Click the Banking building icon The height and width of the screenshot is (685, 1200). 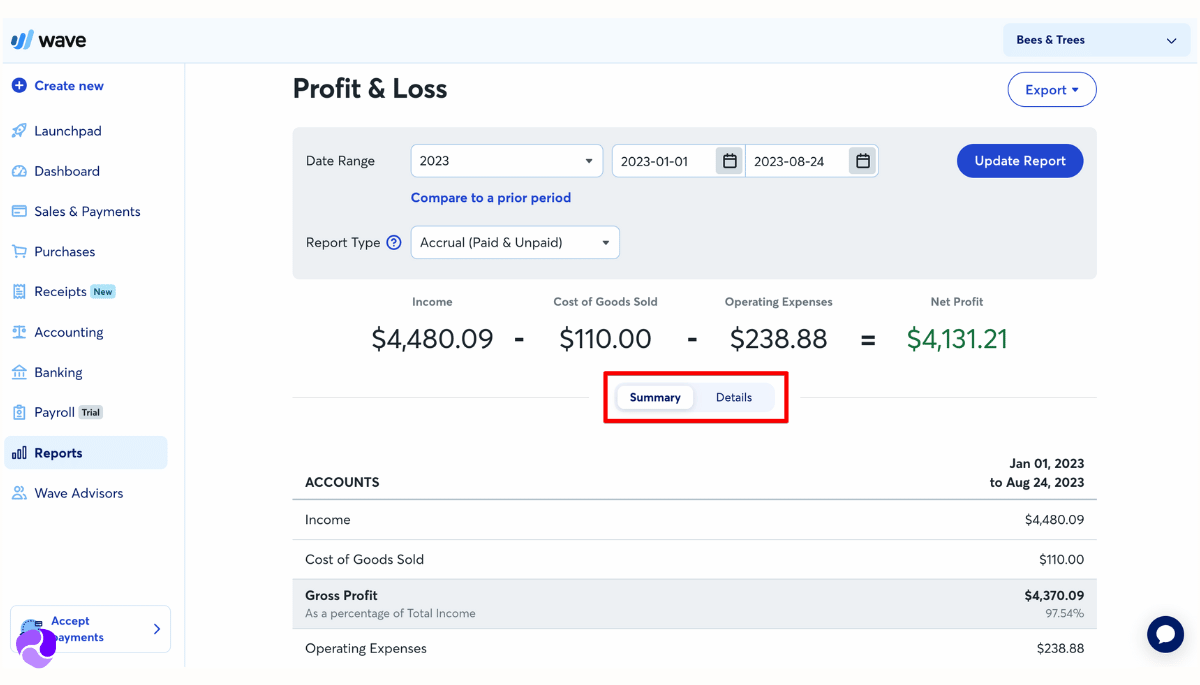(x=19, y=372)
